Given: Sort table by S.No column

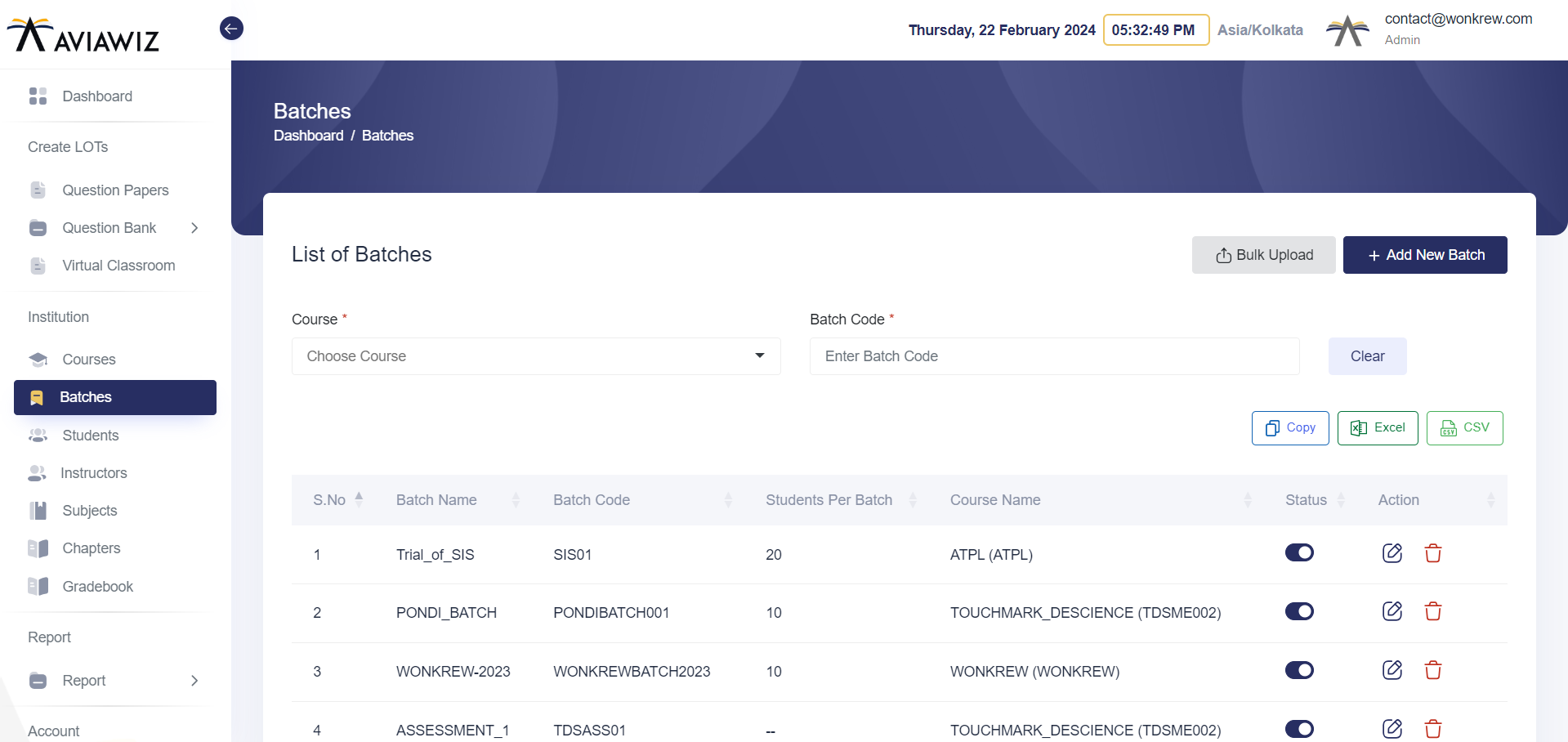Looking at the screenshot, I should click(337, 500).
